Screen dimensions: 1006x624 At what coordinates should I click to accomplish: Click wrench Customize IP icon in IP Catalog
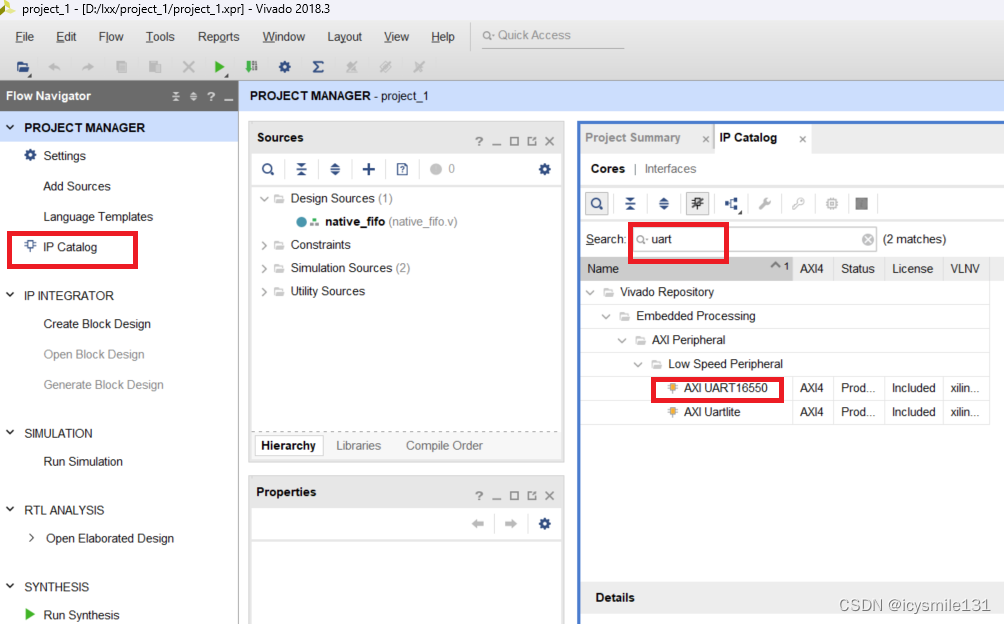click(x=765, y=204)
